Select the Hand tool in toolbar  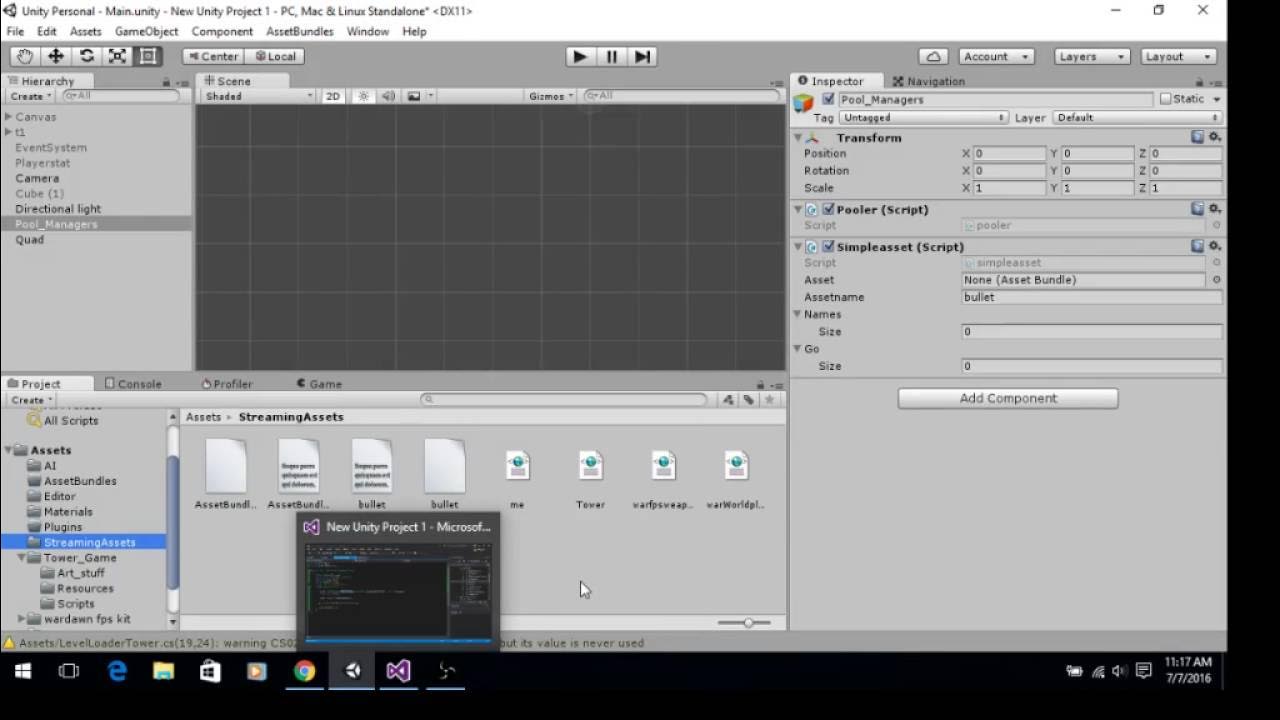click(24, 57)
